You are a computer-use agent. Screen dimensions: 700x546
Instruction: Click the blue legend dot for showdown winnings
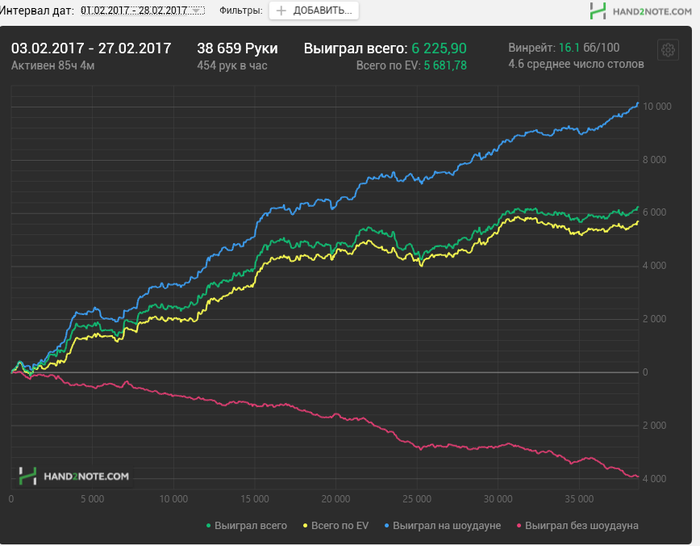(387, 526)
